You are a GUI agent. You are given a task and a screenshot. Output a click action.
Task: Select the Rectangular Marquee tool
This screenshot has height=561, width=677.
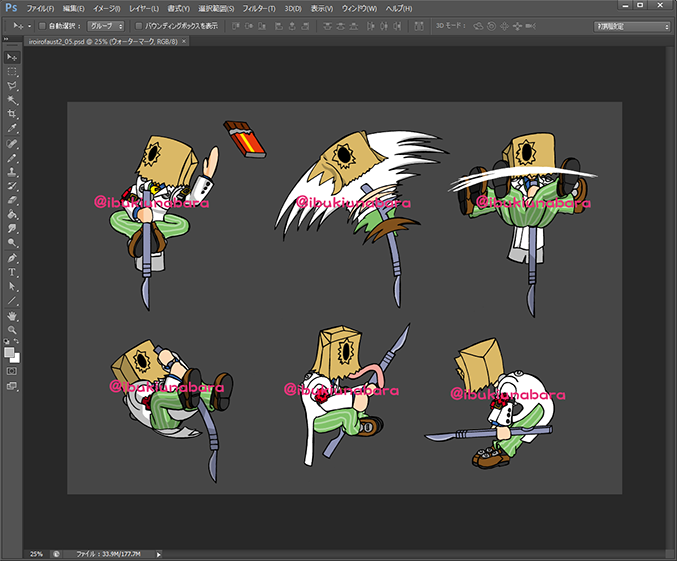[x=12, y=72]
